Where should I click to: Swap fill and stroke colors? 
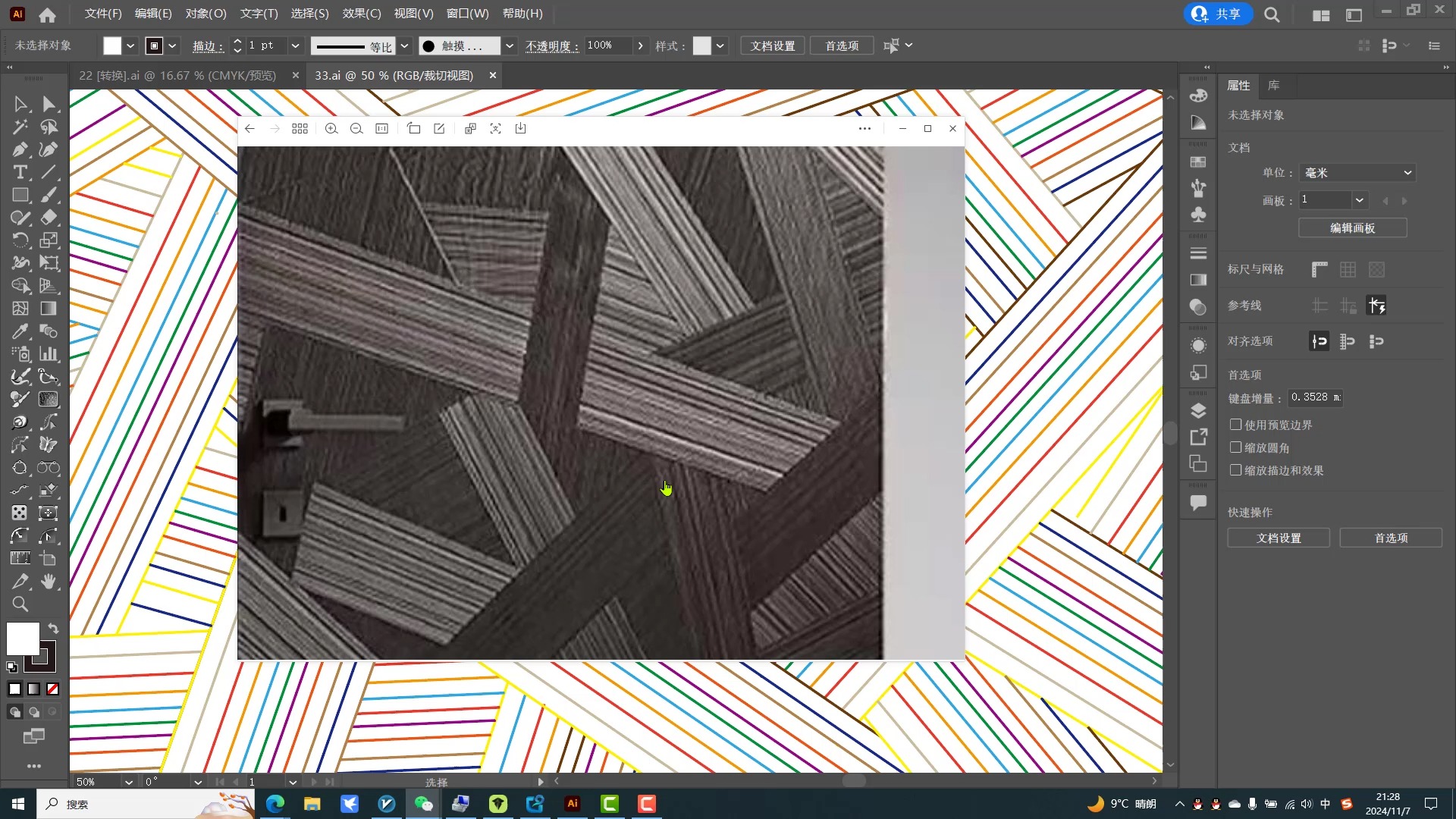53,628
